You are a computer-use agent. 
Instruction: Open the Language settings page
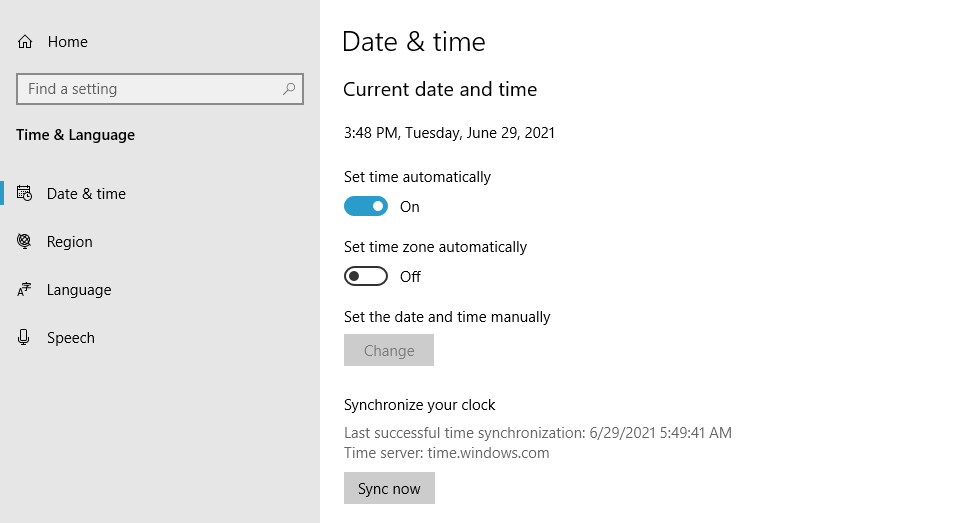[x=79, y=290]
